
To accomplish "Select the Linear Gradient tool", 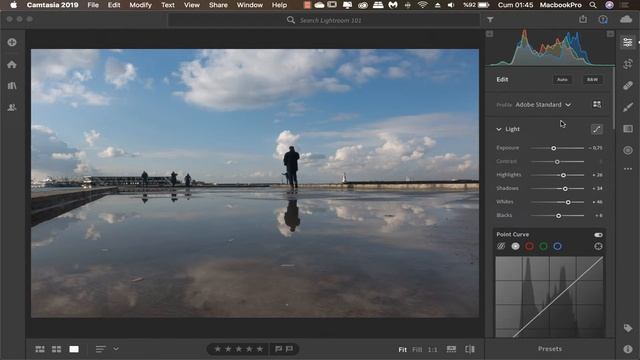I will 628,129.
